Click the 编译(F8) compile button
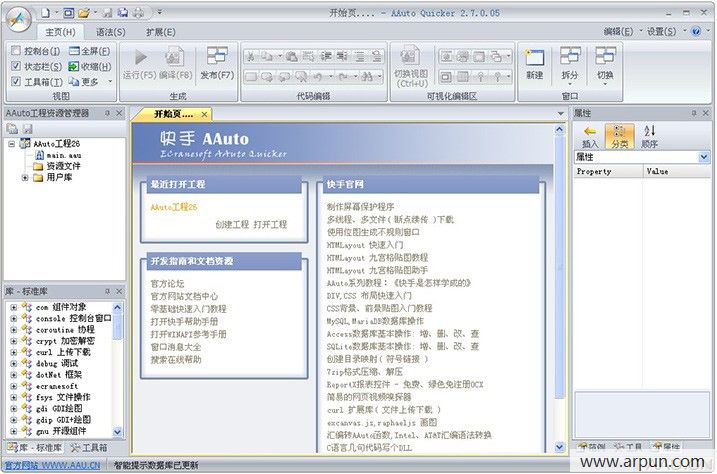 pos(175,64)
